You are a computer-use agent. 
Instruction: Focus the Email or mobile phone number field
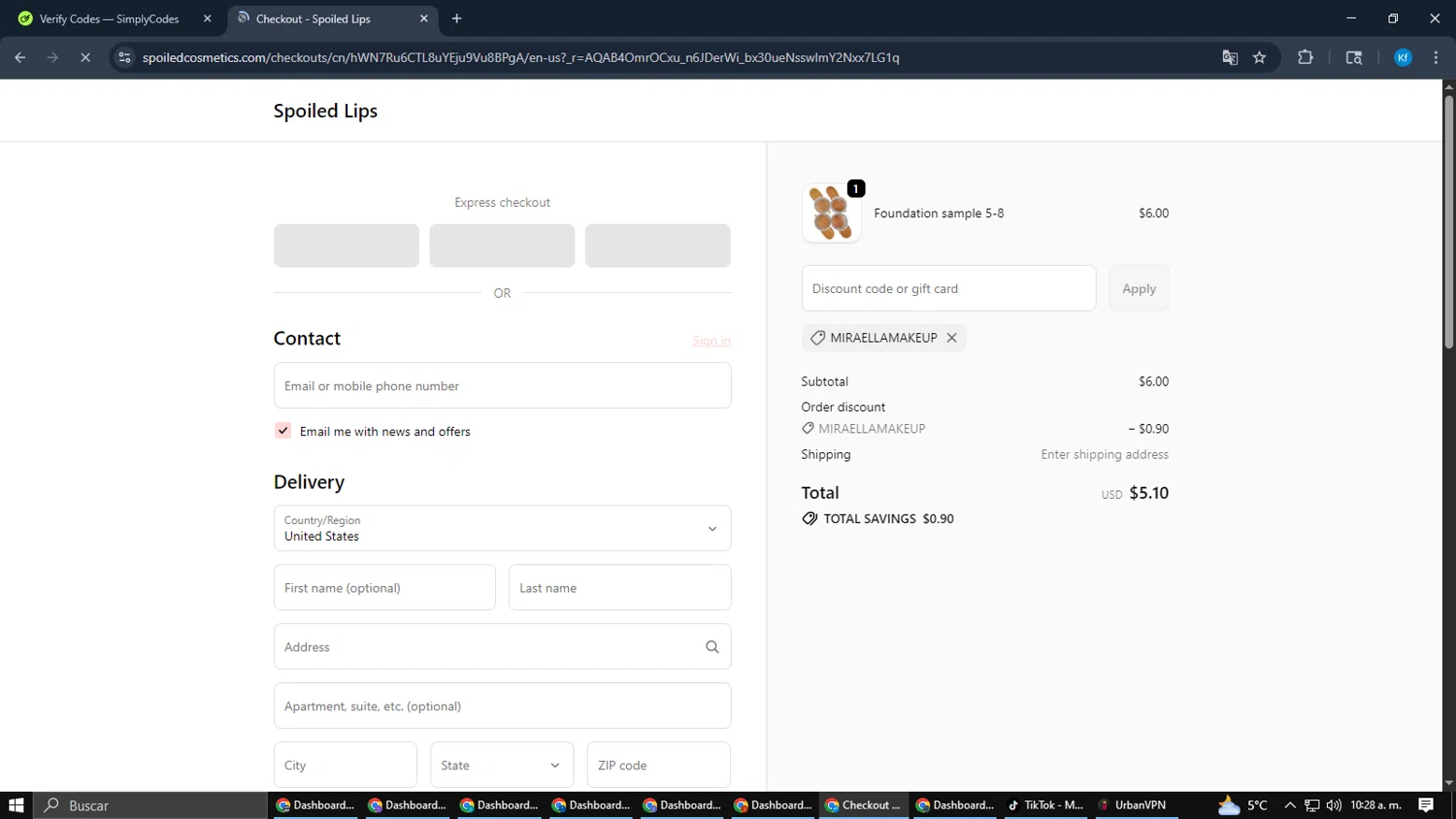click(502, 385)
